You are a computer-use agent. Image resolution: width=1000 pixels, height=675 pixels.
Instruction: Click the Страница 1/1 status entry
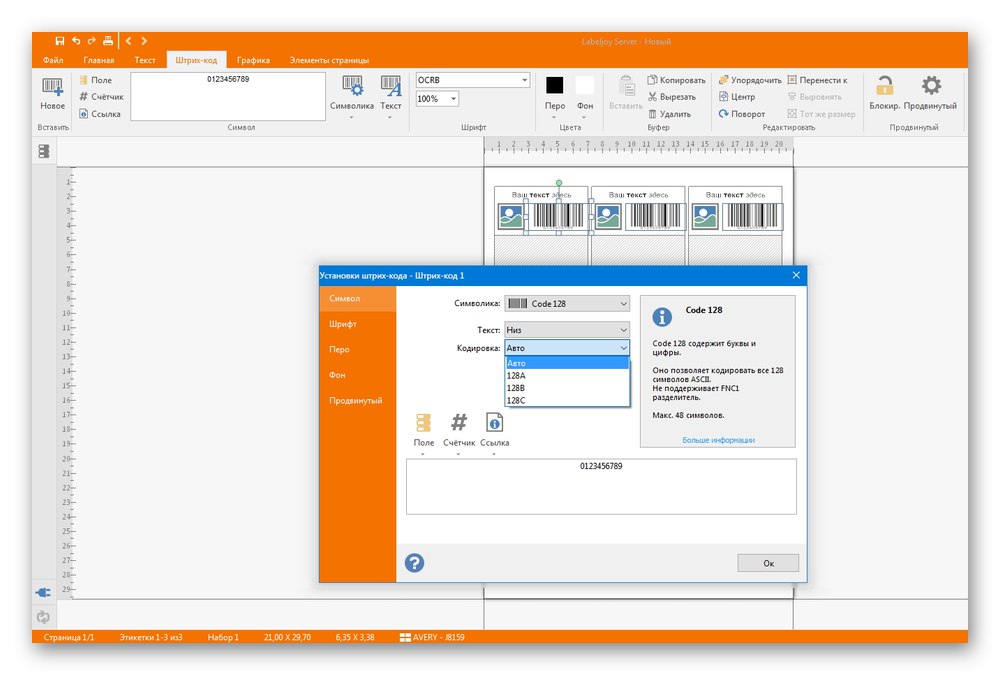pyautogui.click(x=68, y=637)
